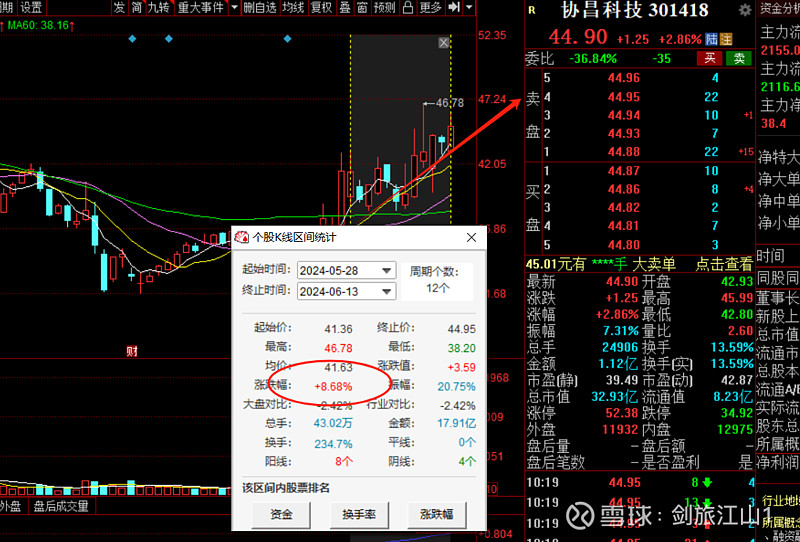Select sell level 1 price 44.88
The width and height of the screenshot is (800, 542).
tap(623, 152)
